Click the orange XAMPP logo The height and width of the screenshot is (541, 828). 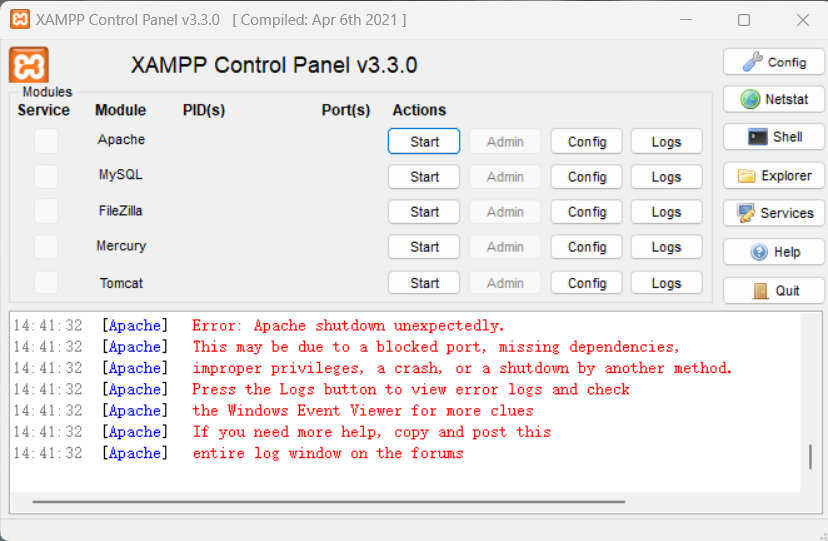pyautogui.click(x=29, y=65)
